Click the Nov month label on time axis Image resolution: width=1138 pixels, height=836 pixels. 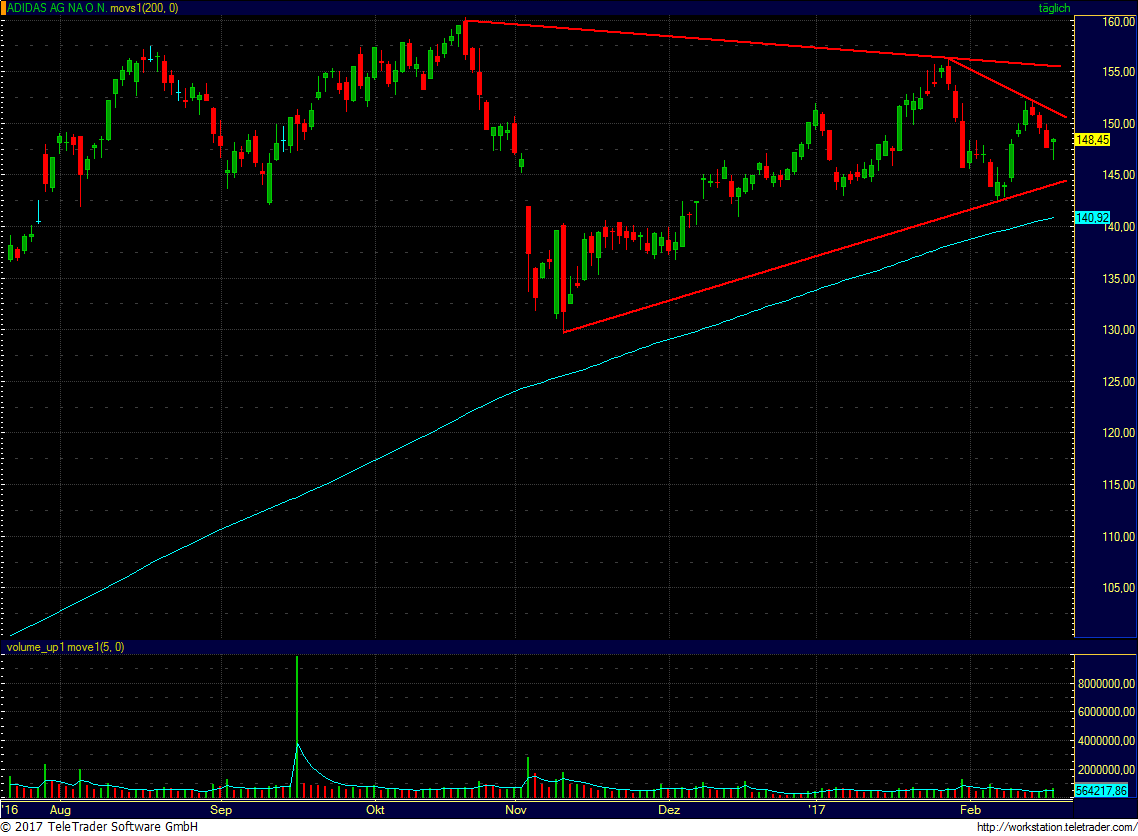[x=515, y=810]
